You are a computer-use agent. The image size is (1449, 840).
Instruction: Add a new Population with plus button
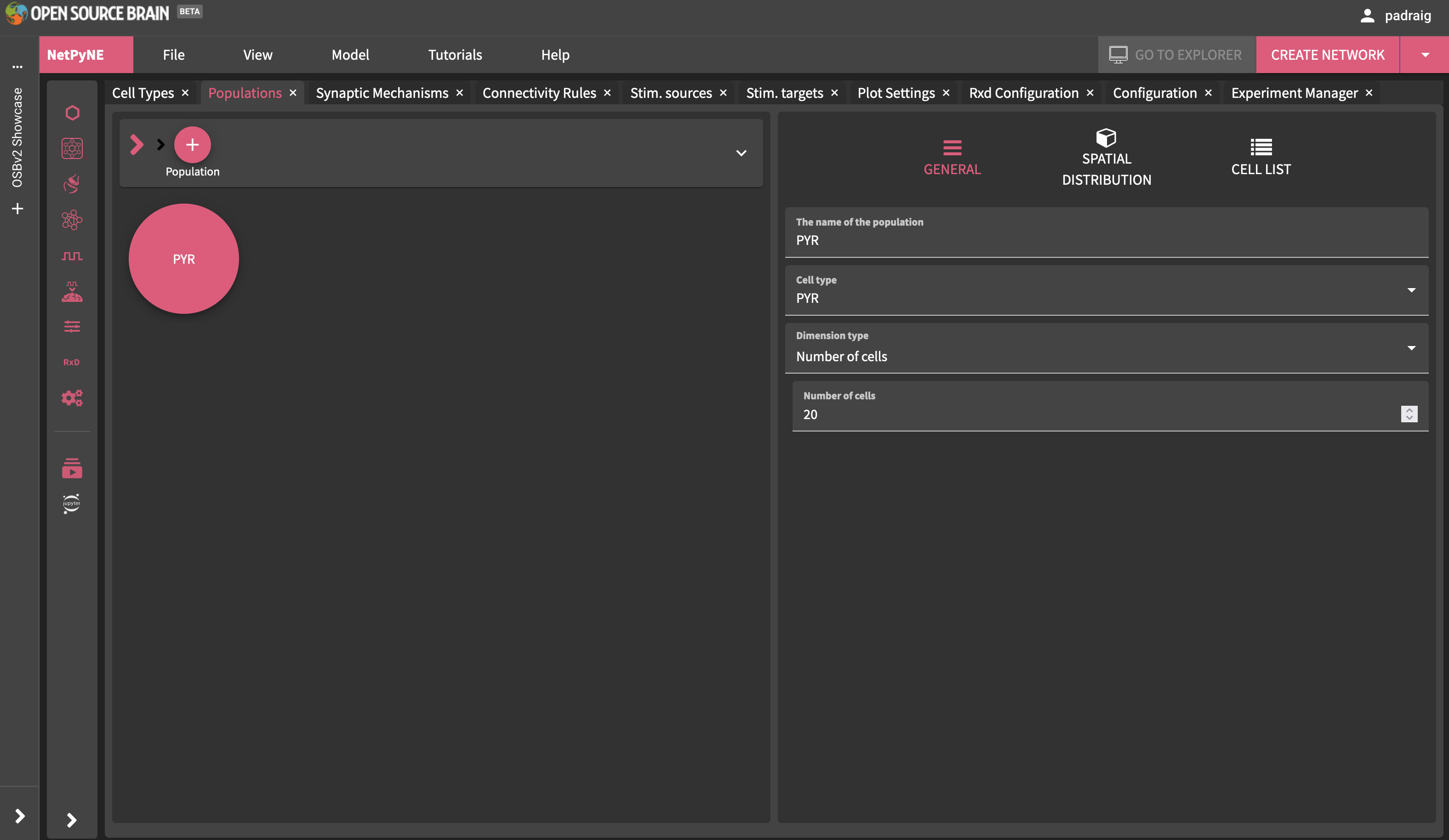[193, 145]
